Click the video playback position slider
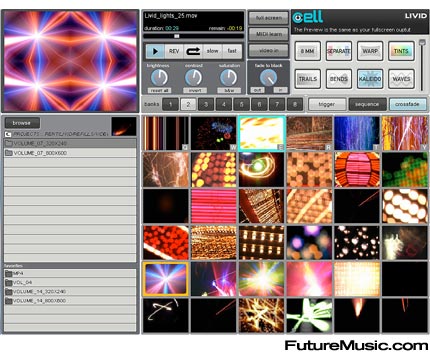This screenshot has width=430, height=360. pos(193,36)
